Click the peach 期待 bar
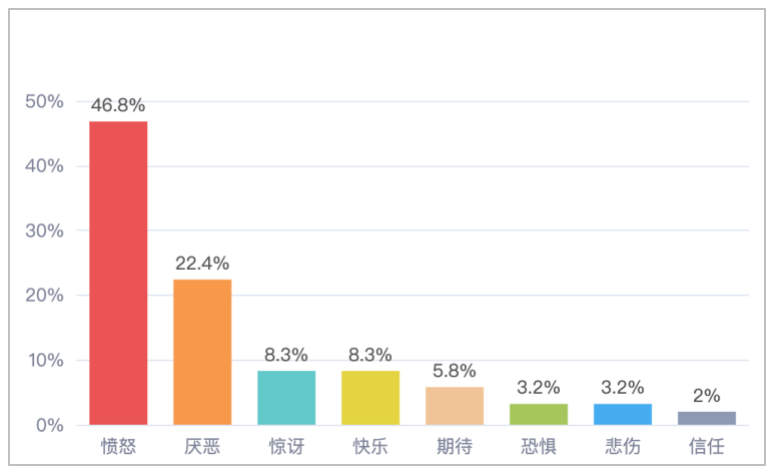Image resolution: width=774 pixels, height=476 pixels. click(x=454, y=406)
